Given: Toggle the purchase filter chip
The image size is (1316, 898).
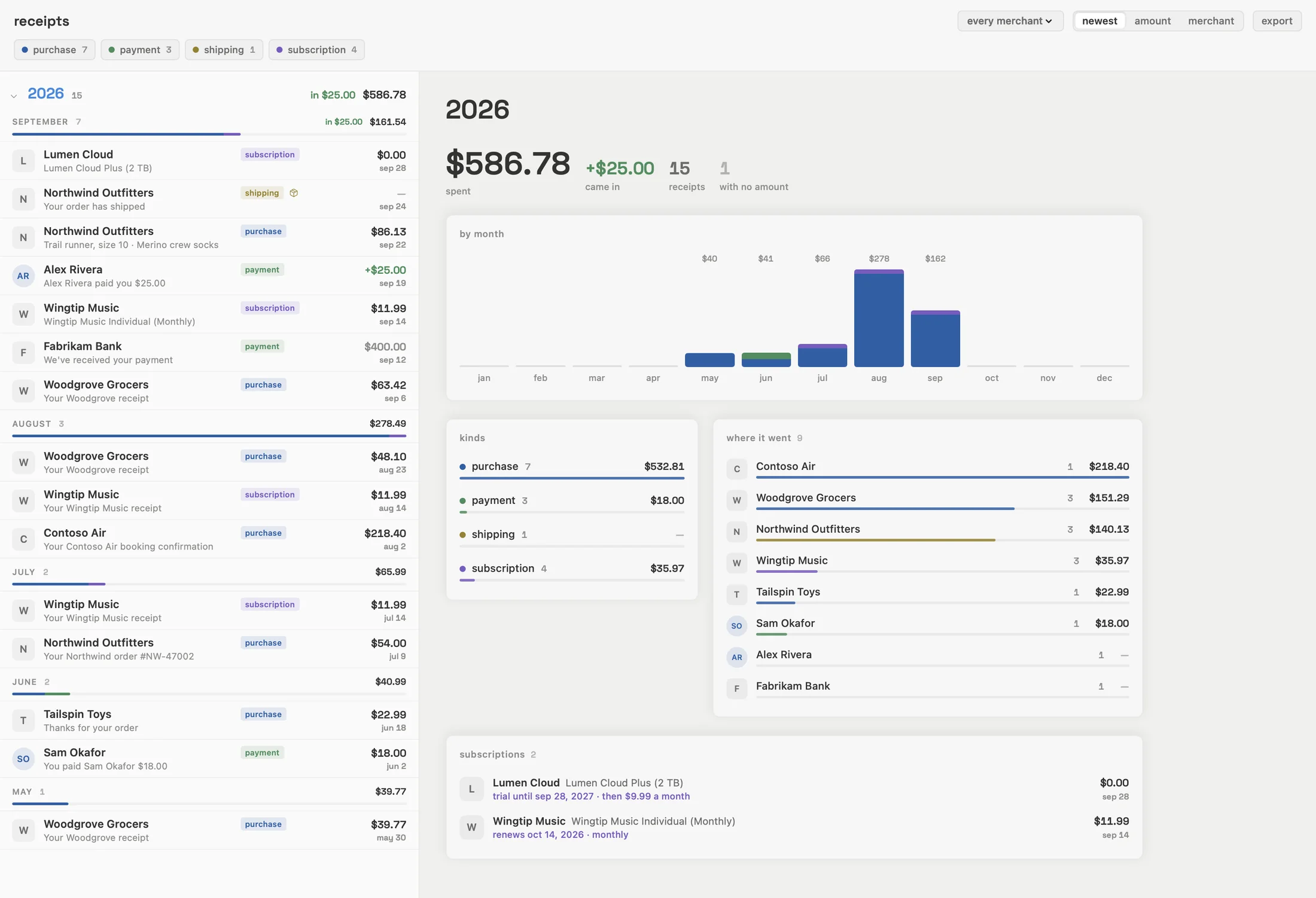Looking at the screenshot, I should pos(54,50).
